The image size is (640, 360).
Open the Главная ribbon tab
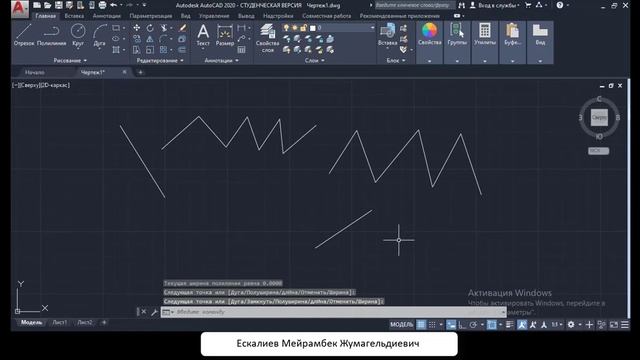(x=45, y=16)
